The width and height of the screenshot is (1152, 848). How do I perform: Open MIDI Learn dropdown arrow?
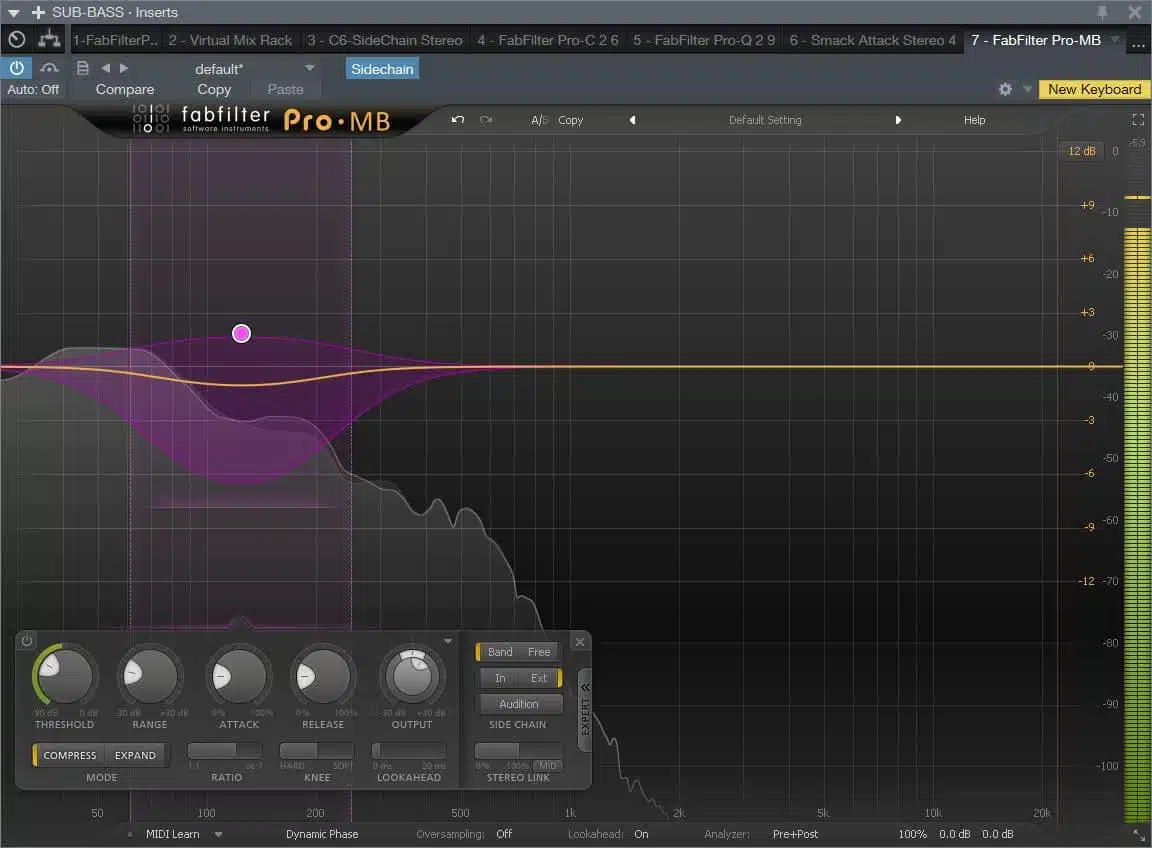click(218, 834)
